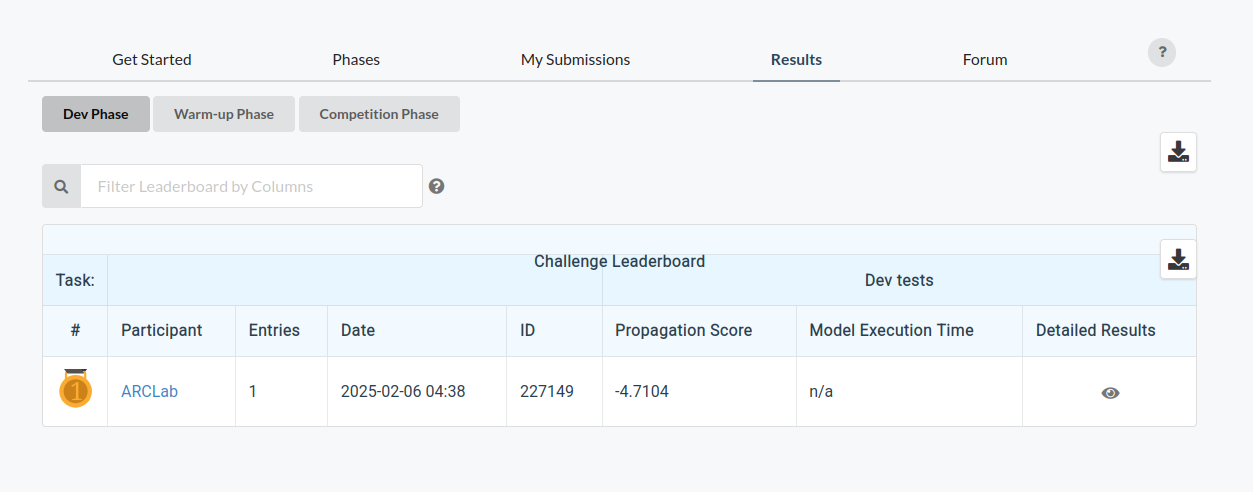Open the Get Started tab

pos(152,59)
